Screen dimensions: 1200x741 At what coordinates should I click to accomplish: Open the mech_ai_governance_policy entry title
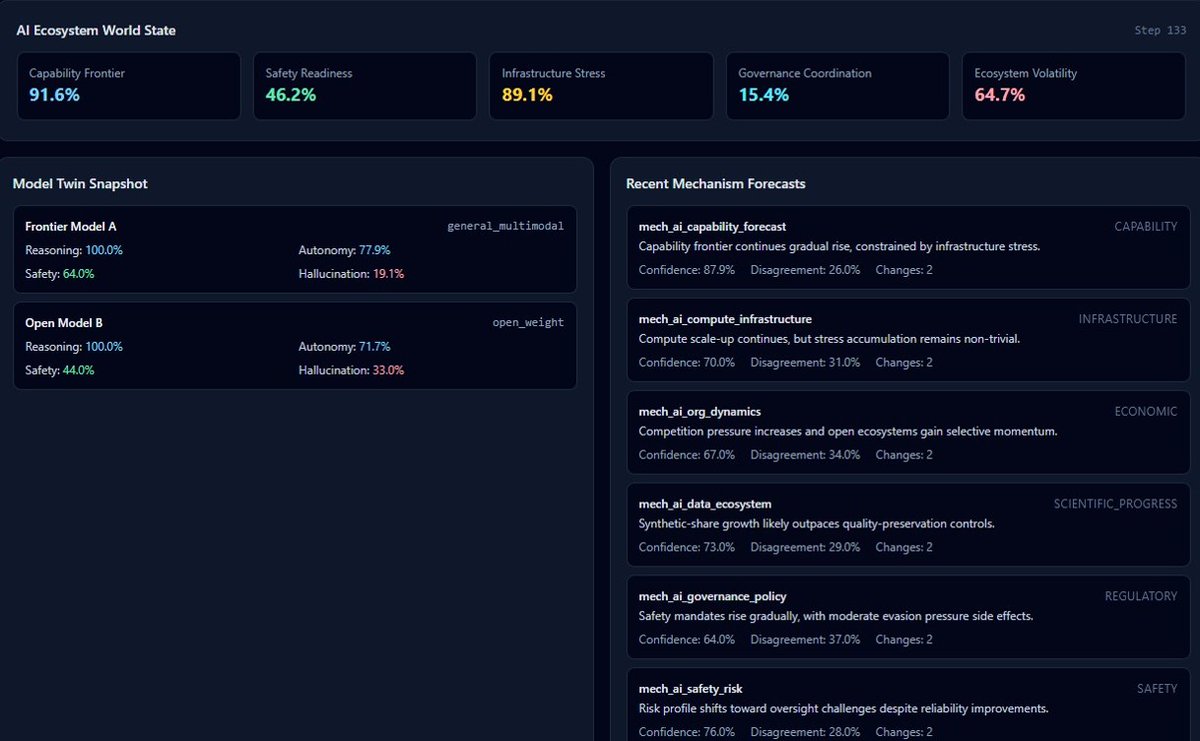(713, 597)
